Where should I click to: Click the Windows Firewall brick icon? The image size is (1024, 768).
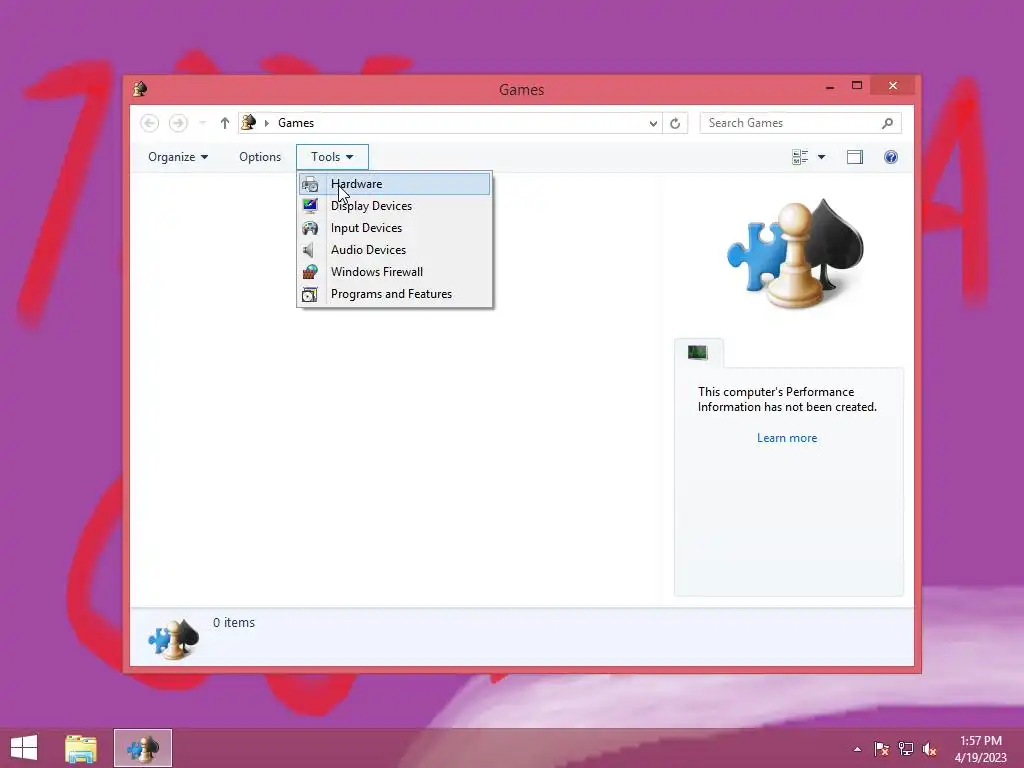click(x=310, y=272)
